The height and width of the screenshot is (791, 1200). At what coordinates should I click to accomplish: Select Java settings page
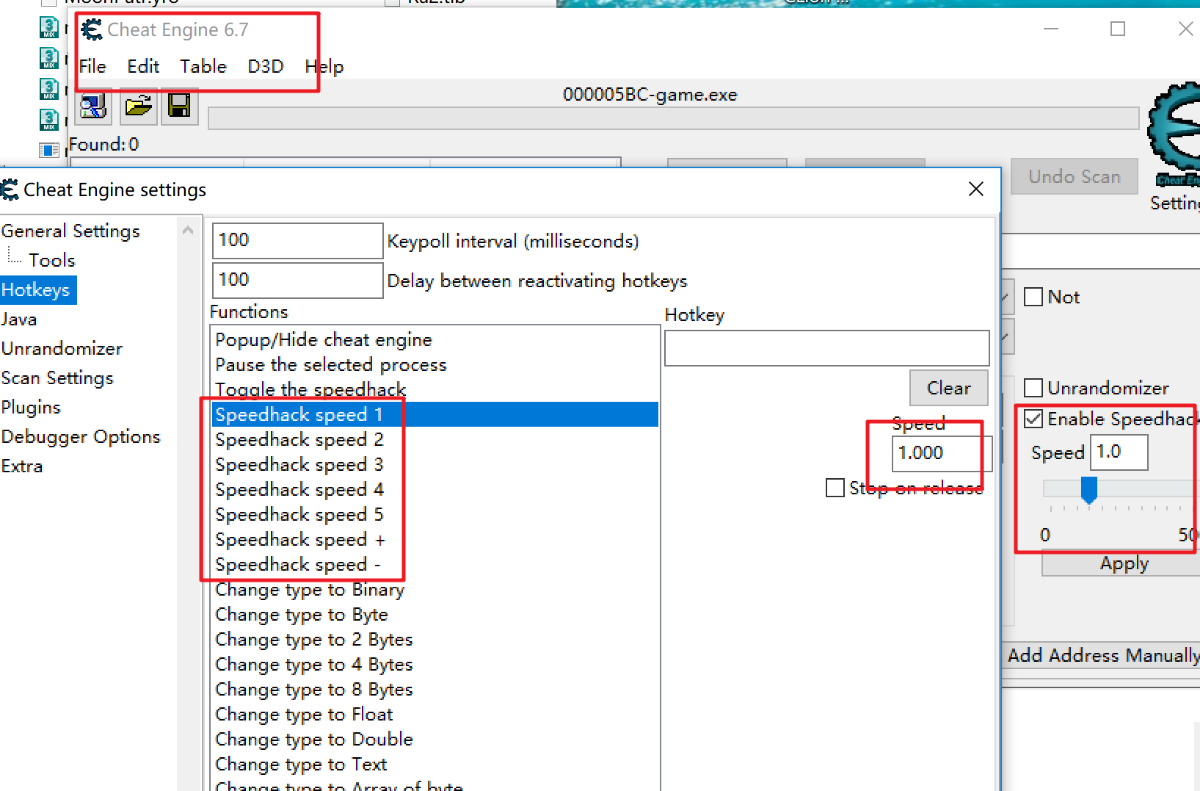[x=19, y=319]
